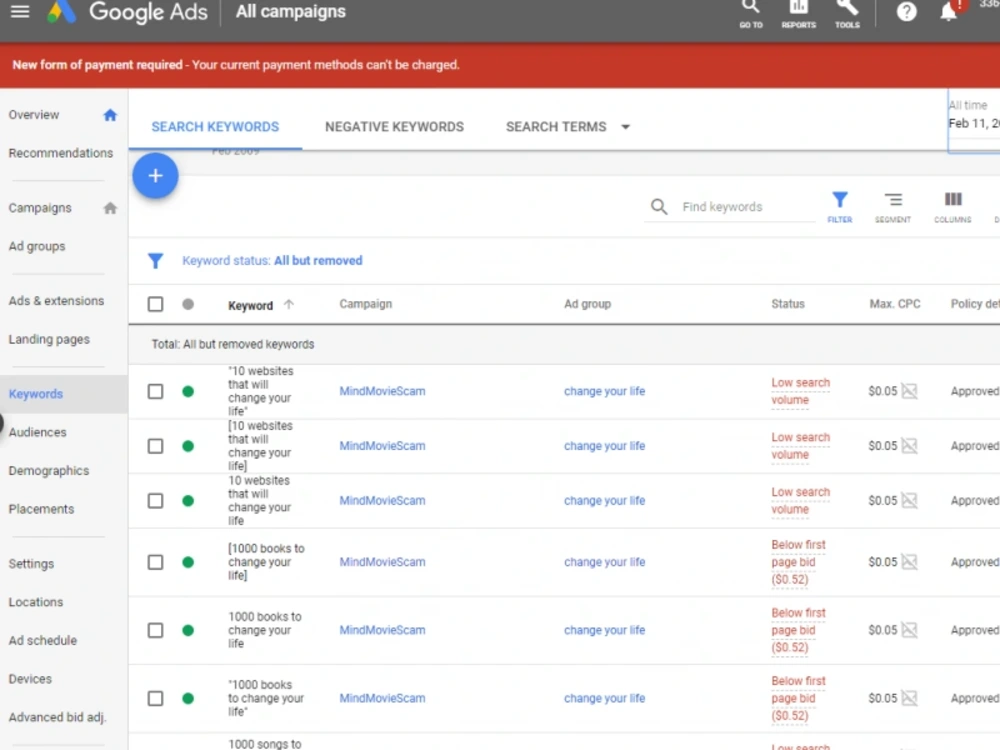The image size is (1000, 750).
Task: Open Landing pages in the sidebar
Action: pyautogui.click(x=49, y=339)
